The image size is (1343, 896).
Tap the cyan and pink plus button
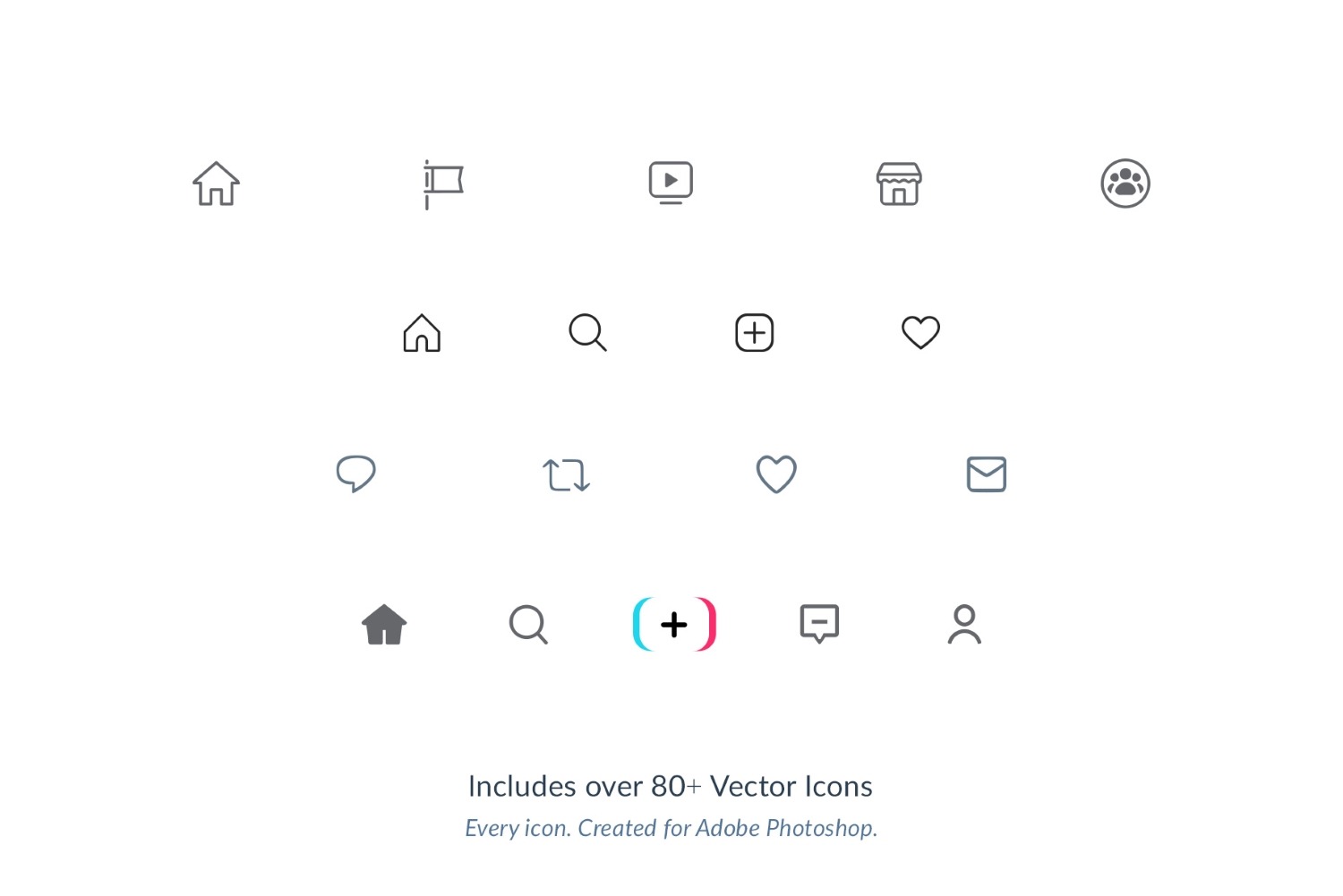674,624
